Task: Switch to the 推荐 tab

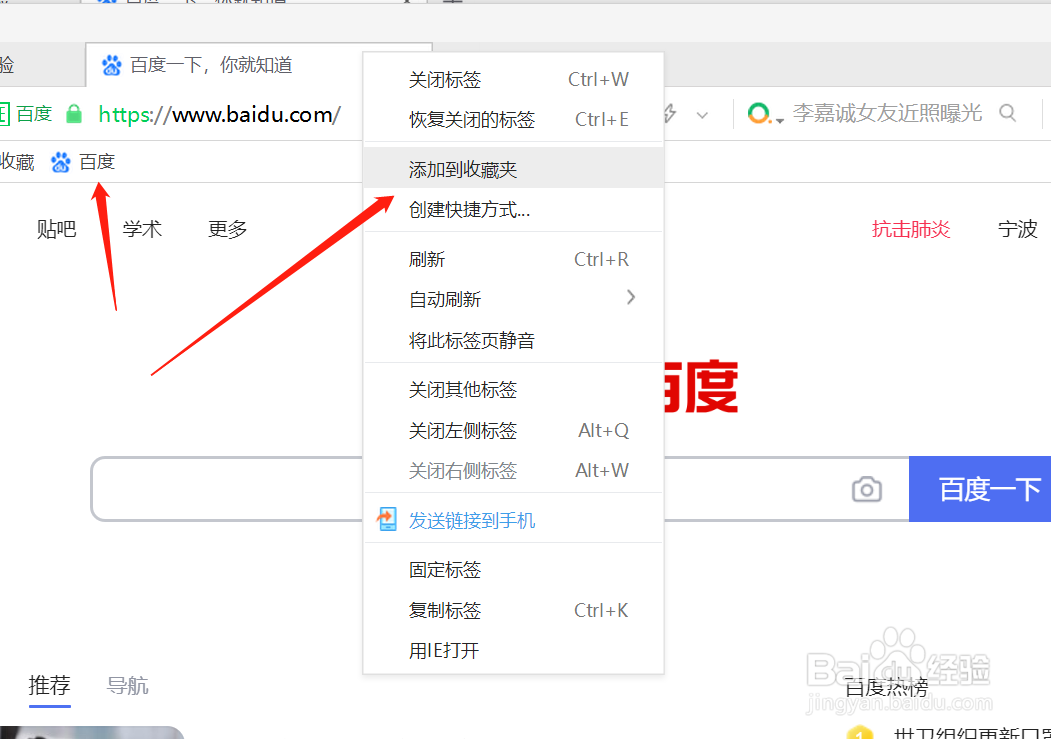Action: tap(50, 685)
